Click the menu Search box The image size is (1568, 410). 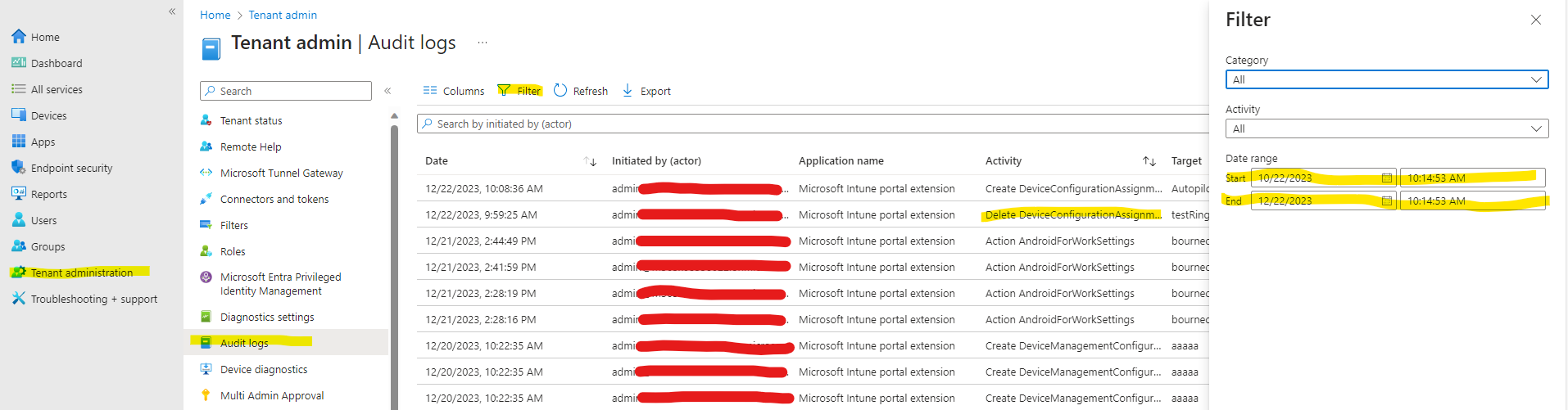[286, 91]
